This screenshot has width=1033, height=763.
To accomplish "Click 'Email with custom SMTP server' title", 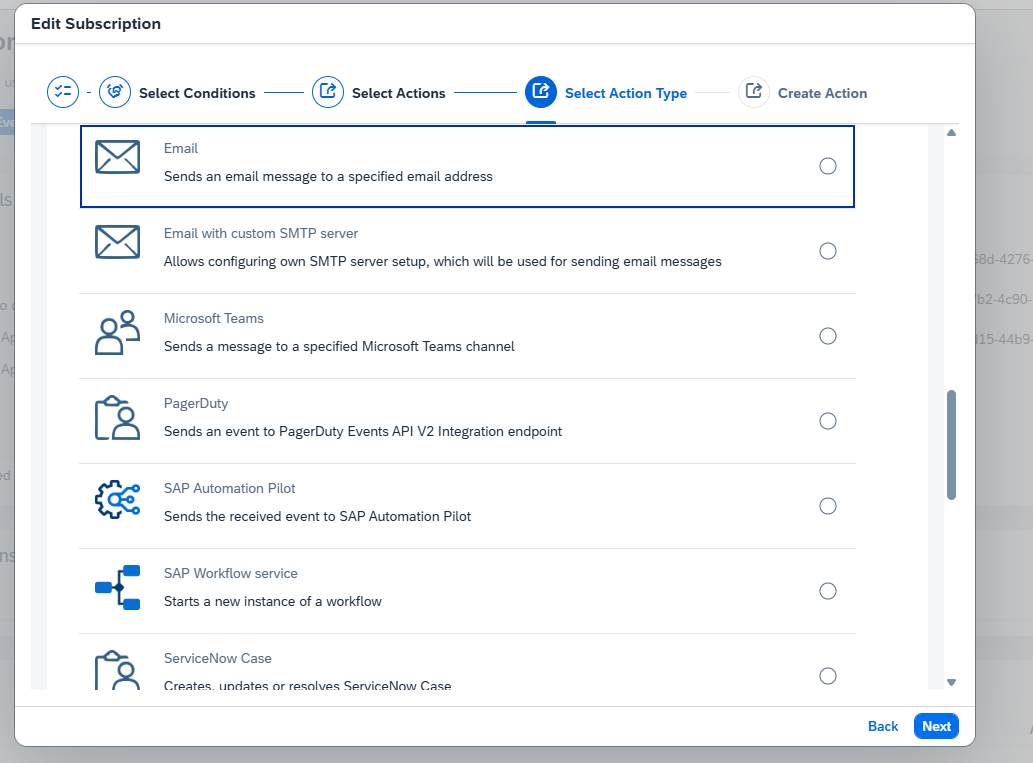I will pyautogui.click(x=261, y=233).
